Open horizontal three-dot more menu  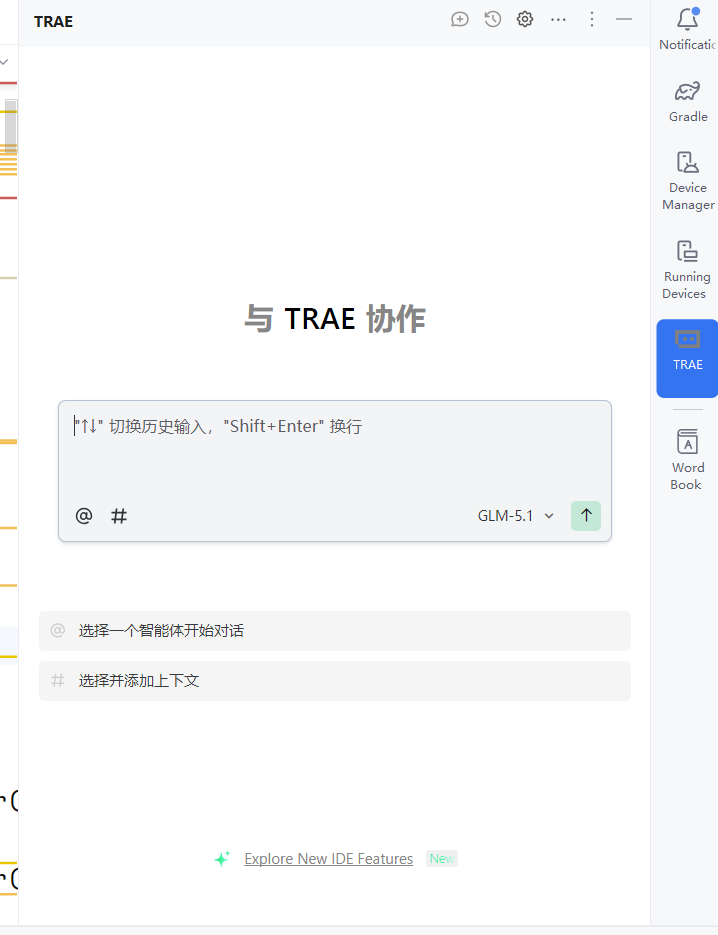click(x=558, y=19)
